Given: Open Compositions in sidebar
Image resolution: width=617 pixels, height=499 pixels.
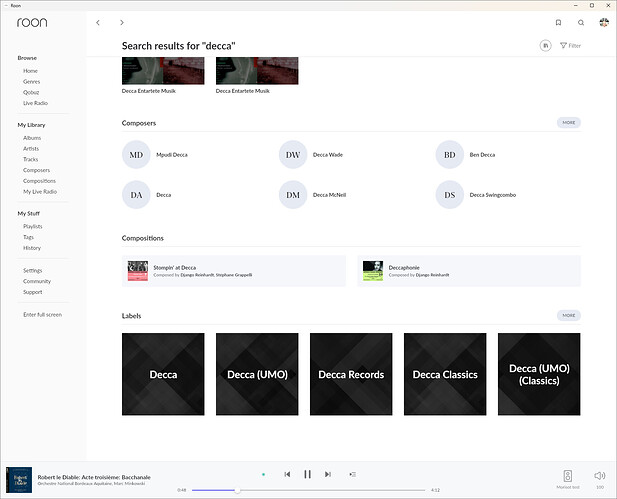Looking at the screenshot, I should tap(39, 181).
